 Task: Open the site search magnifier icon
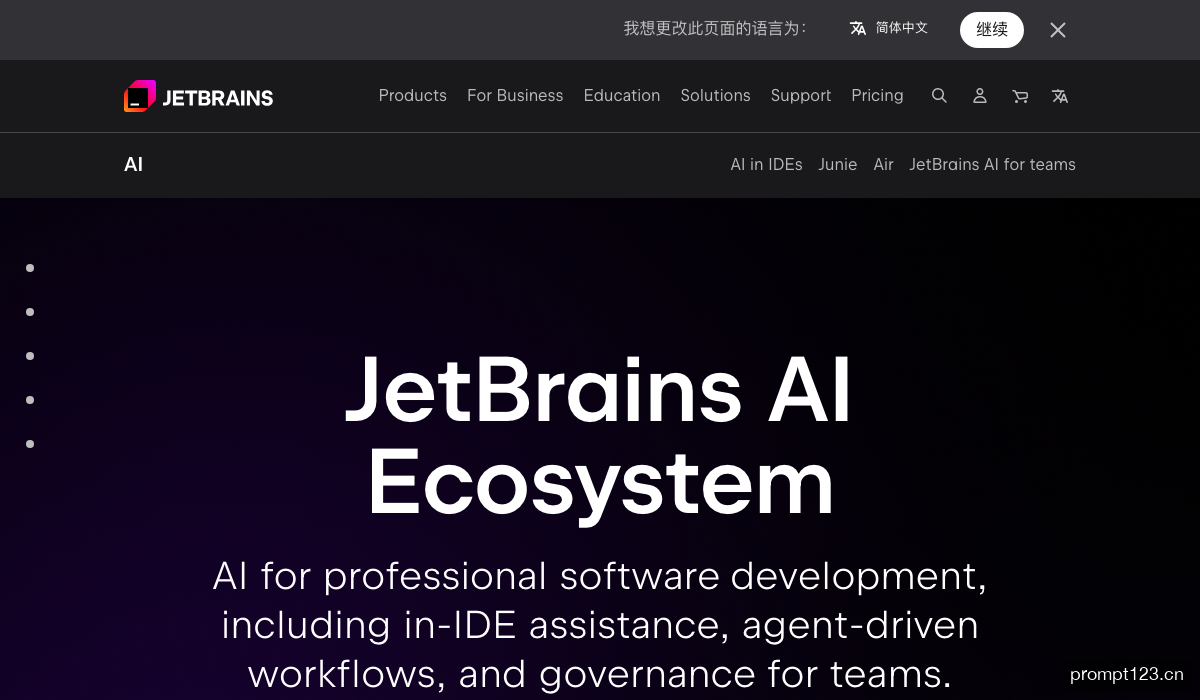click(939, 96)
